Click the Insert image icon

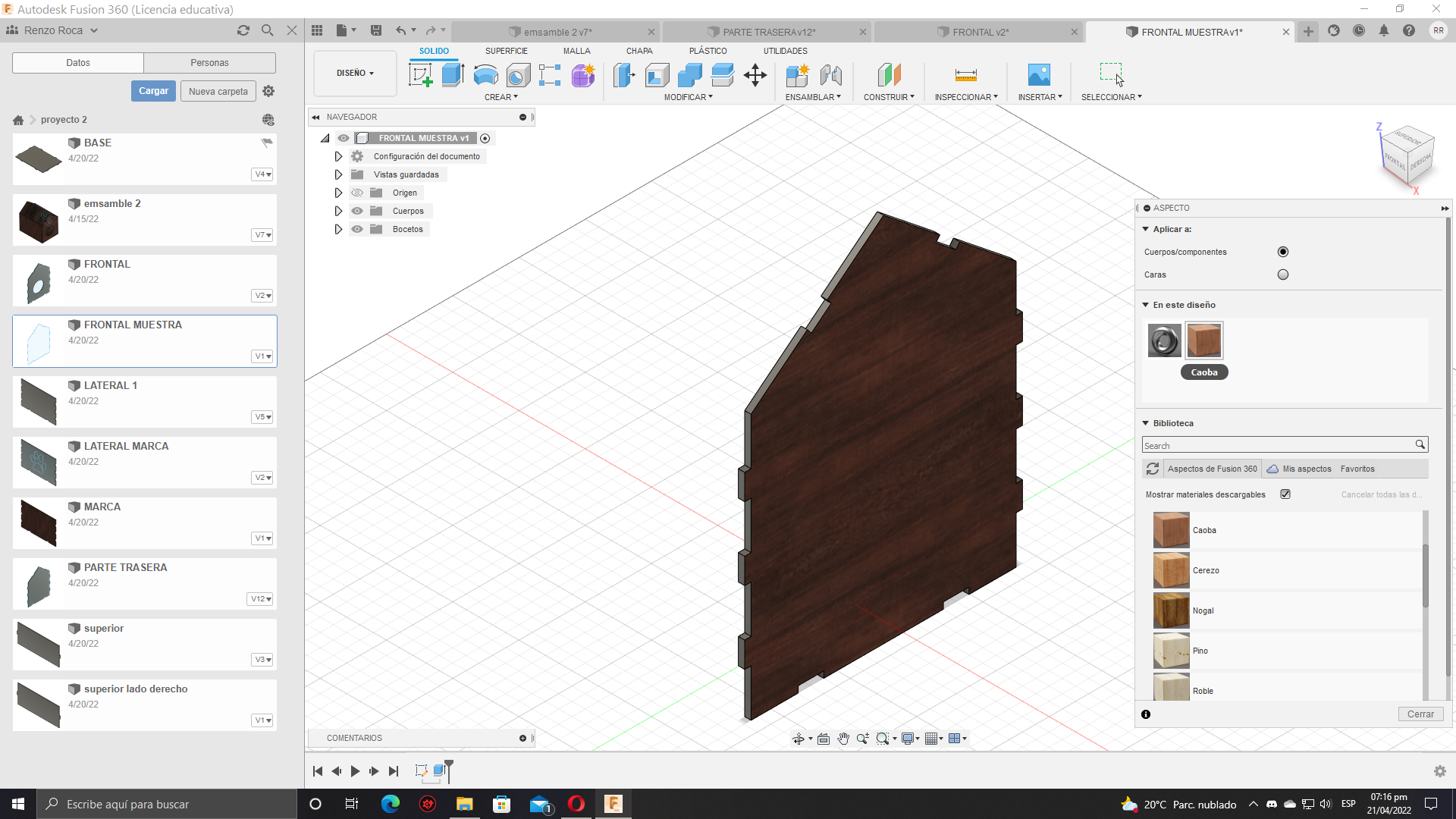tap(1039, 75)
